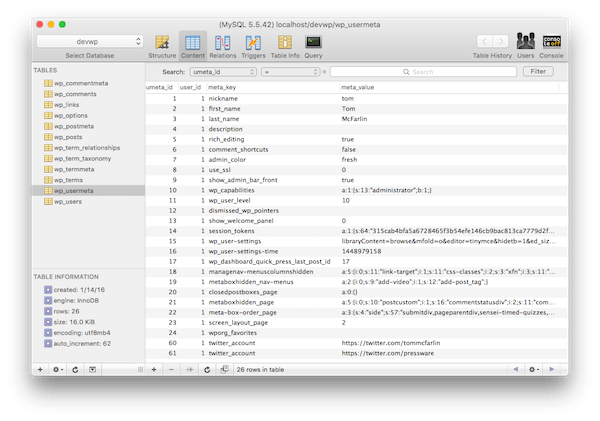Duplicate the selected row
Viewport: 600px width, 421px height.
[x=189, y=369]
